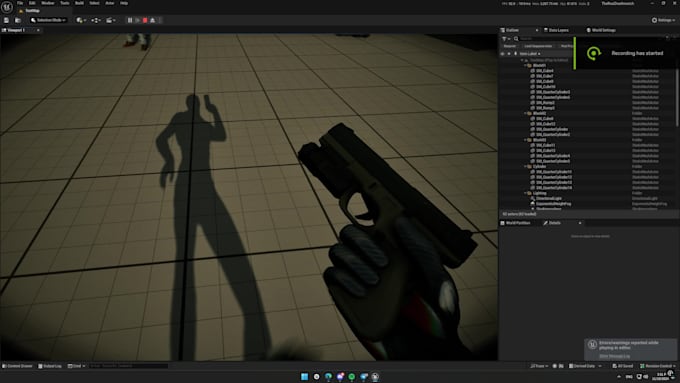The image size is (680, 383).
Task: Open the Edit menu
Action: [32, 3]
